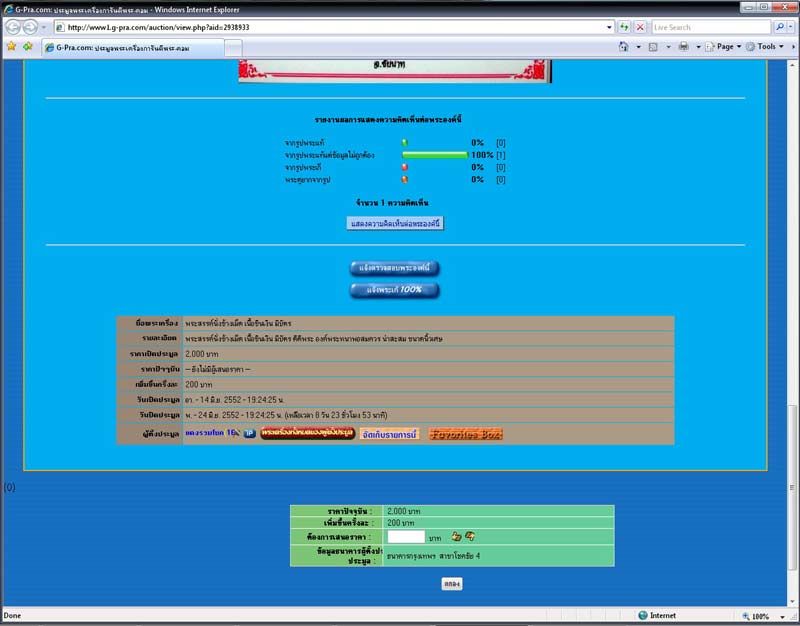Click the browser Back arrow button
This screenshot has height=626, width=800.
(x=14, y=27)
